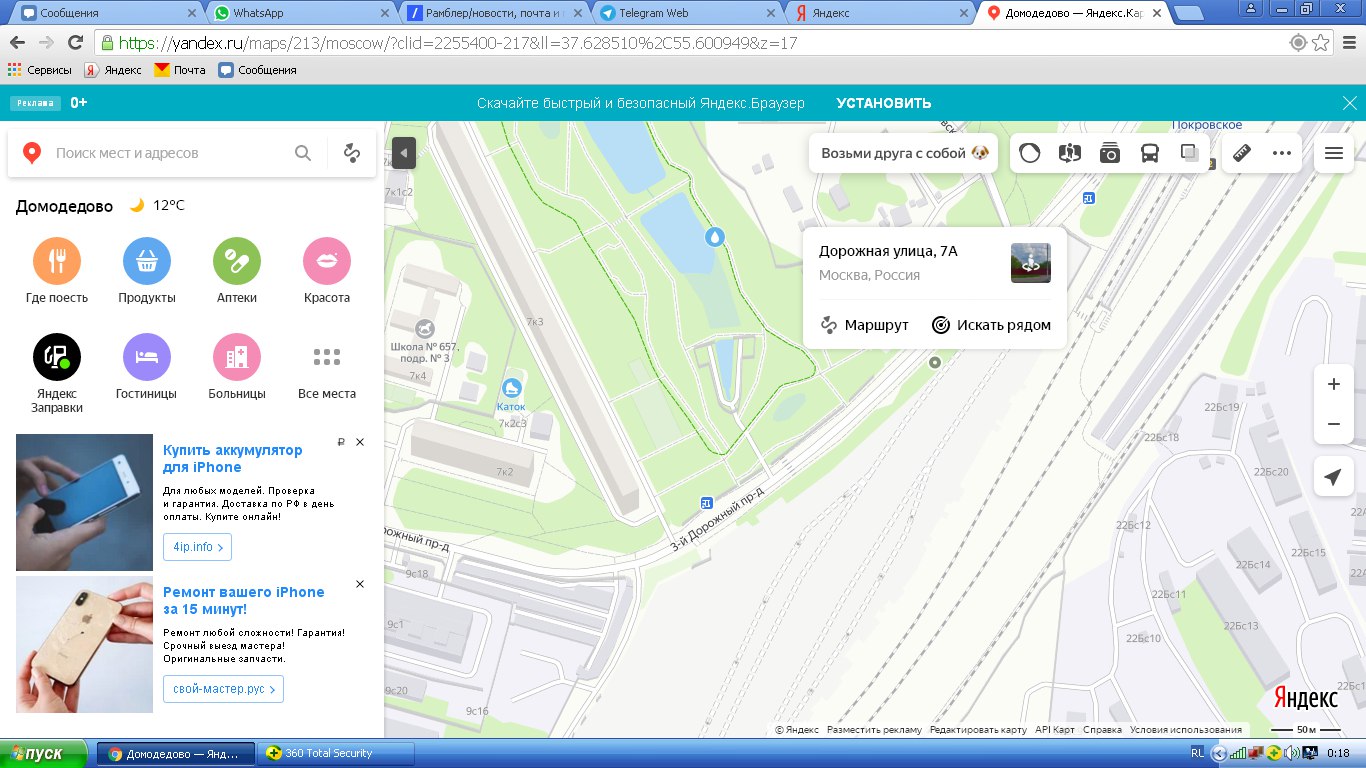This screenshot has width=1366, height=768.
Task: Click the selected point marker on map
Action: point(935,362)
